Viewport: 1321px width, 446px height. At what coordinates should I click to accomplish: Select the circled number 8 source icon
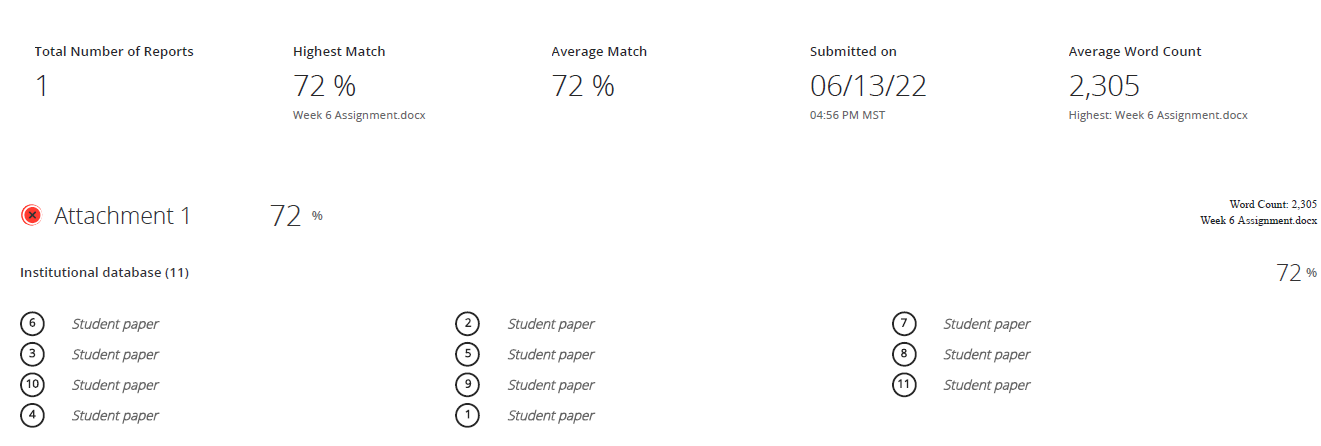coord(903,354)
